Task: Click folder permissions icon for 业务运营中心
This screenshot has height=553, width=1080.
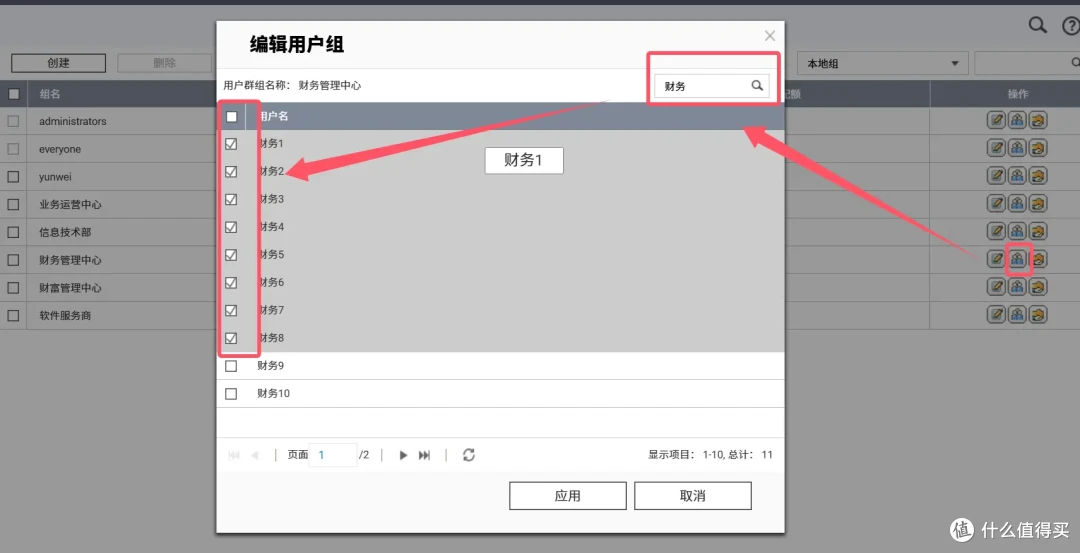Action: pyautogui.click(x=1037, y=203)
